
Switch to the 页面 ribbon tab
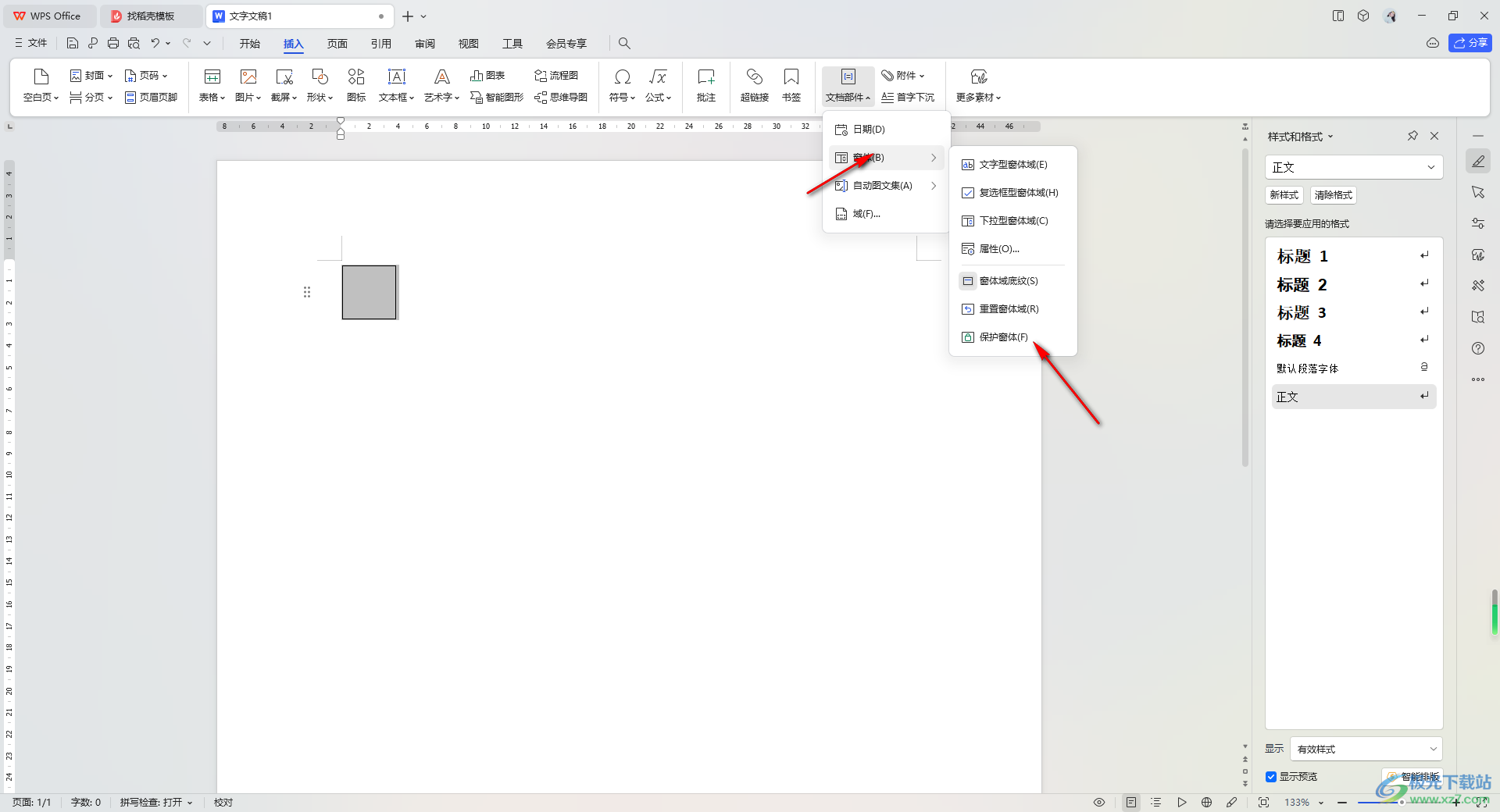pyautogui.click(x=337, y=44)
